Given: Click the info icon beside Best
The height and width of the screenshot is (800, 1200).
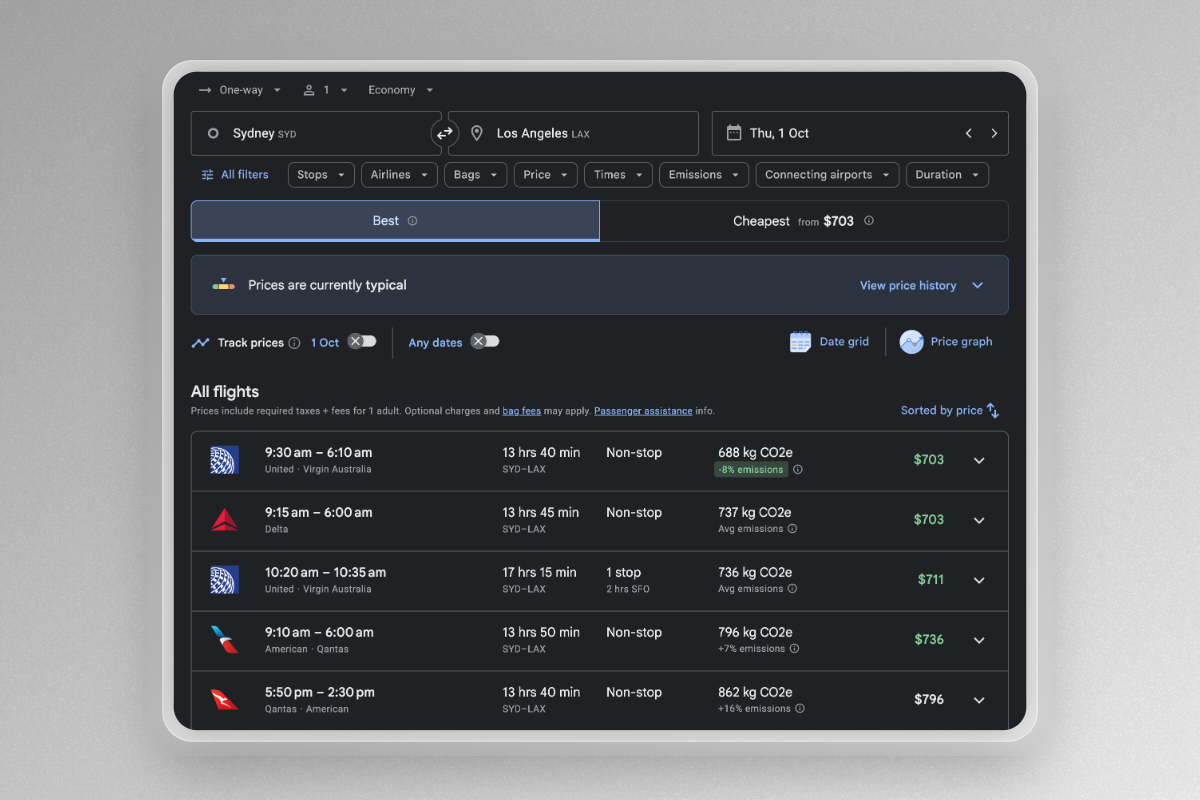Looking at the screenshot, I should click(x=412, y=221).
